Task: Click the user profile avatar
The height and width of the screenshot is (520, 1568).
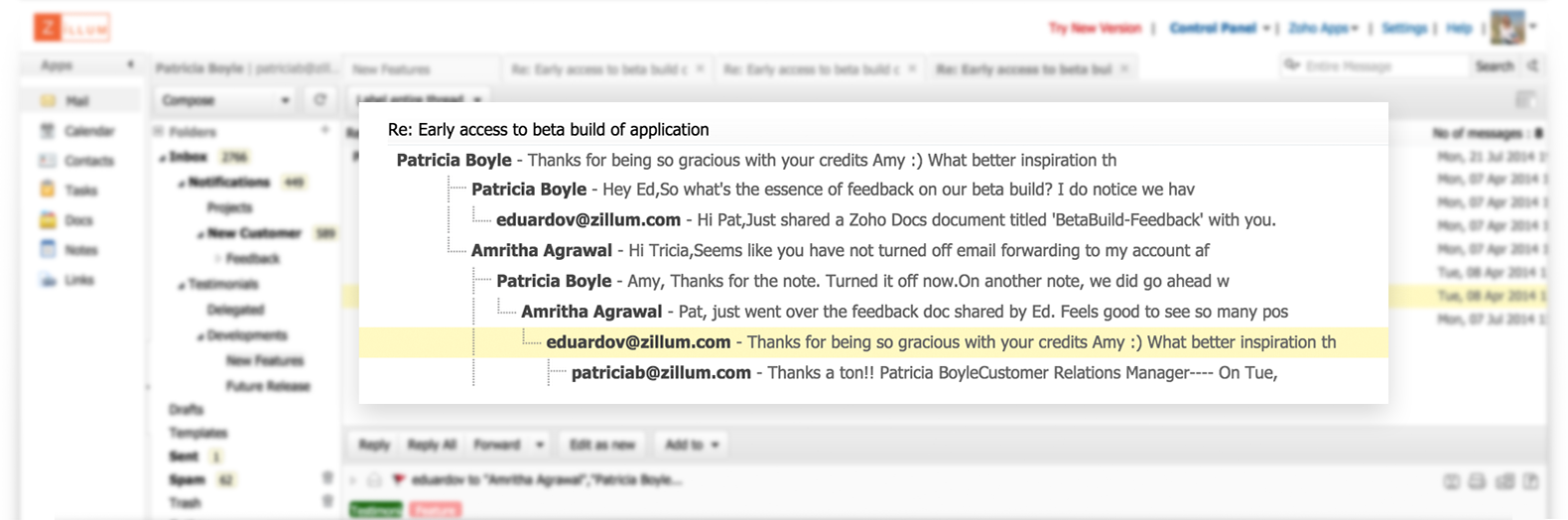Action: pos(1507,28)
